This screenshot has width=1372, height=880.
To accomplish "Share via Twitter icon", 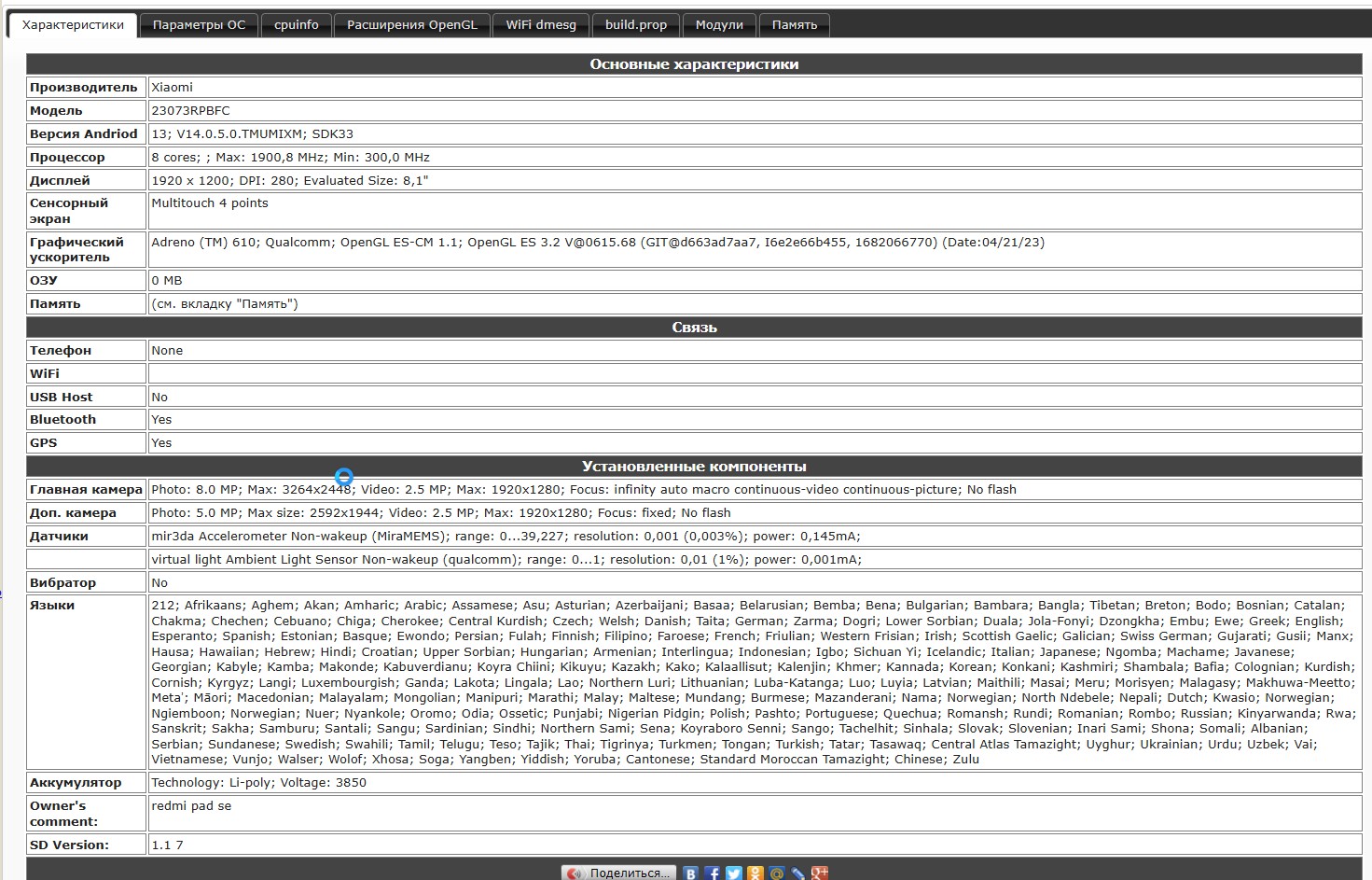I will (734, 873).
